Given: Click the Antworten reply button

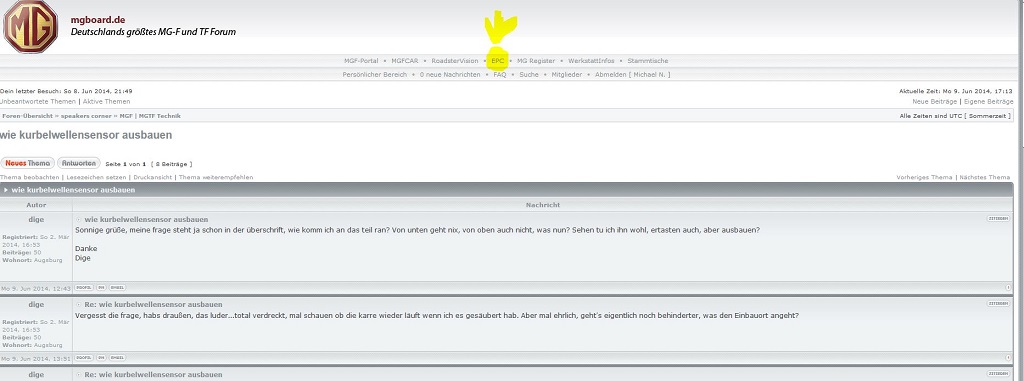Looking at the screenshot, I should click(79, 163).
